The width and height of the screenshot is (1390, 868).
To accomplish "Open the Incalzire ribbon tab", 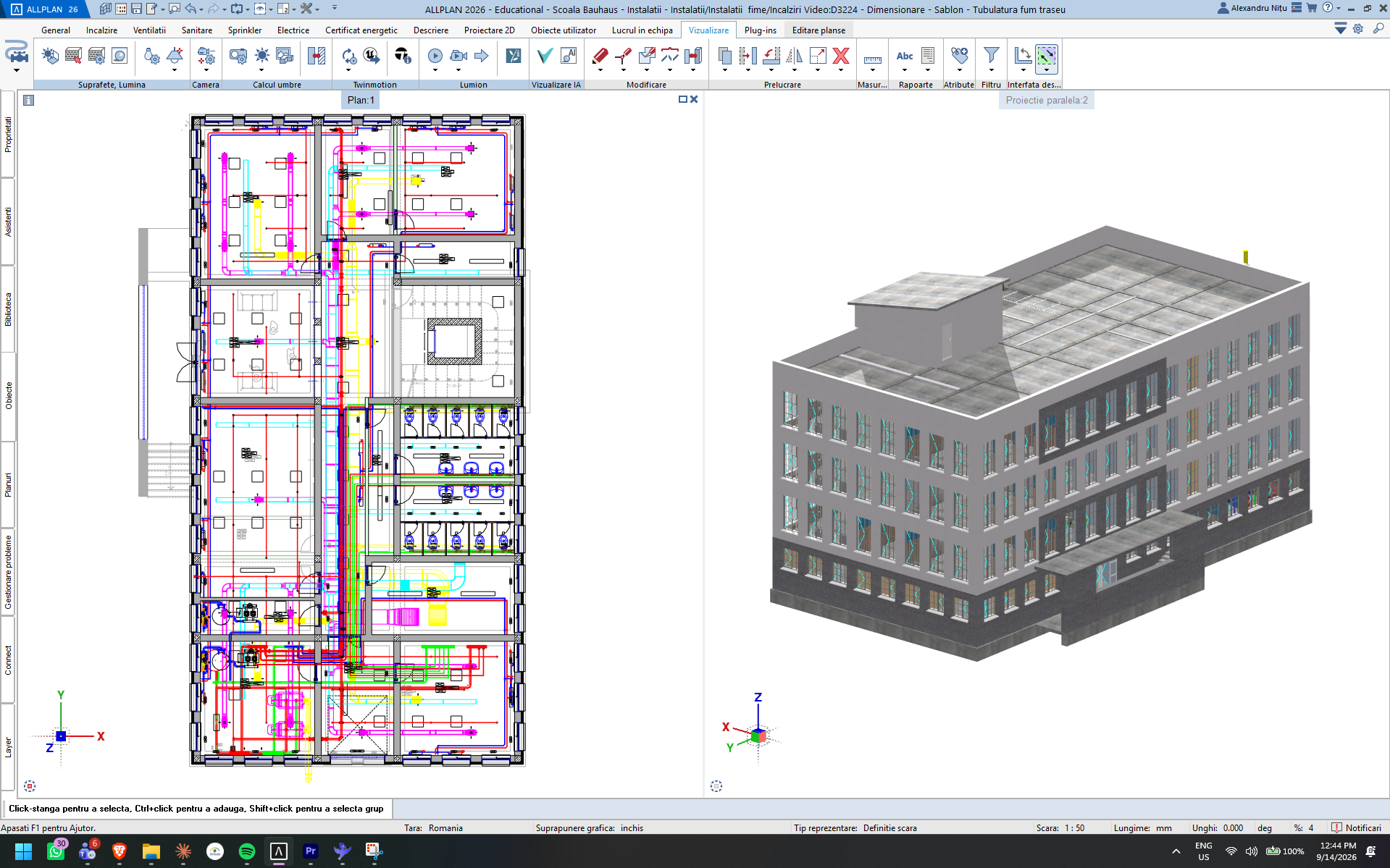I will tap(101, 30).
